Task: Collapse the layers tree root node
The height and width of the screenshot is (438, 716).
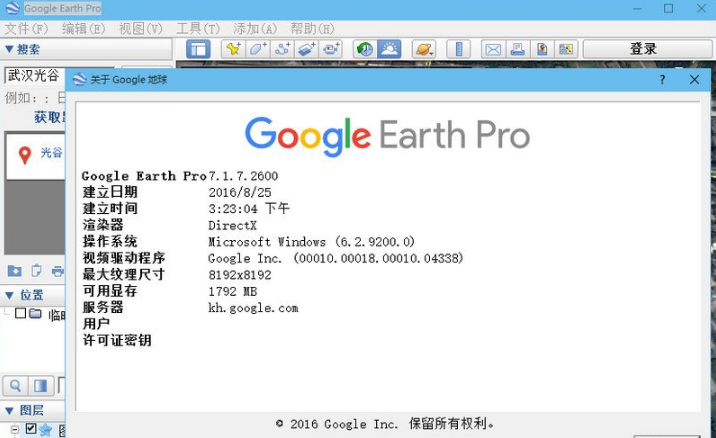Action: pos(15,429)
